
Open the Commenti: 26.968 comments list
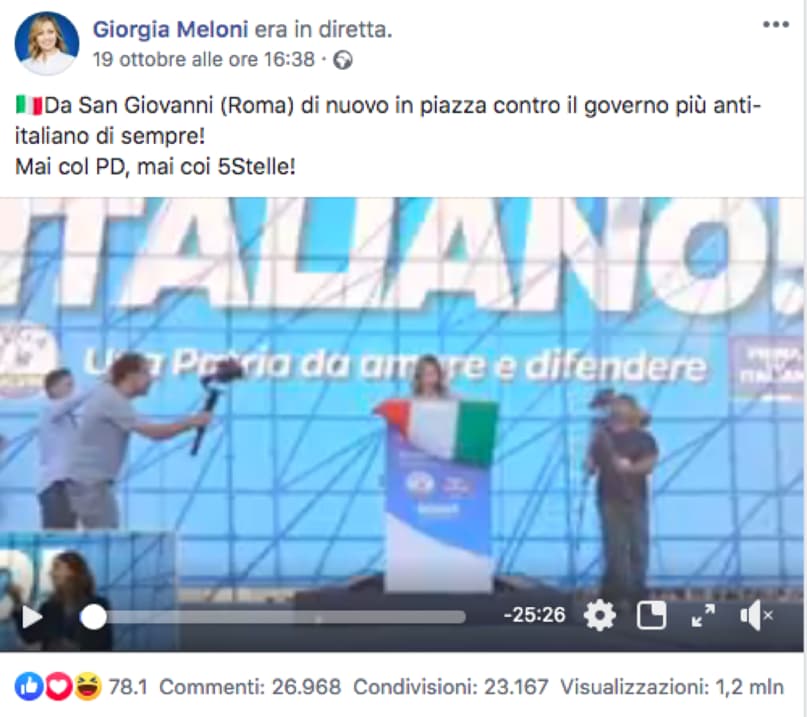250,687
